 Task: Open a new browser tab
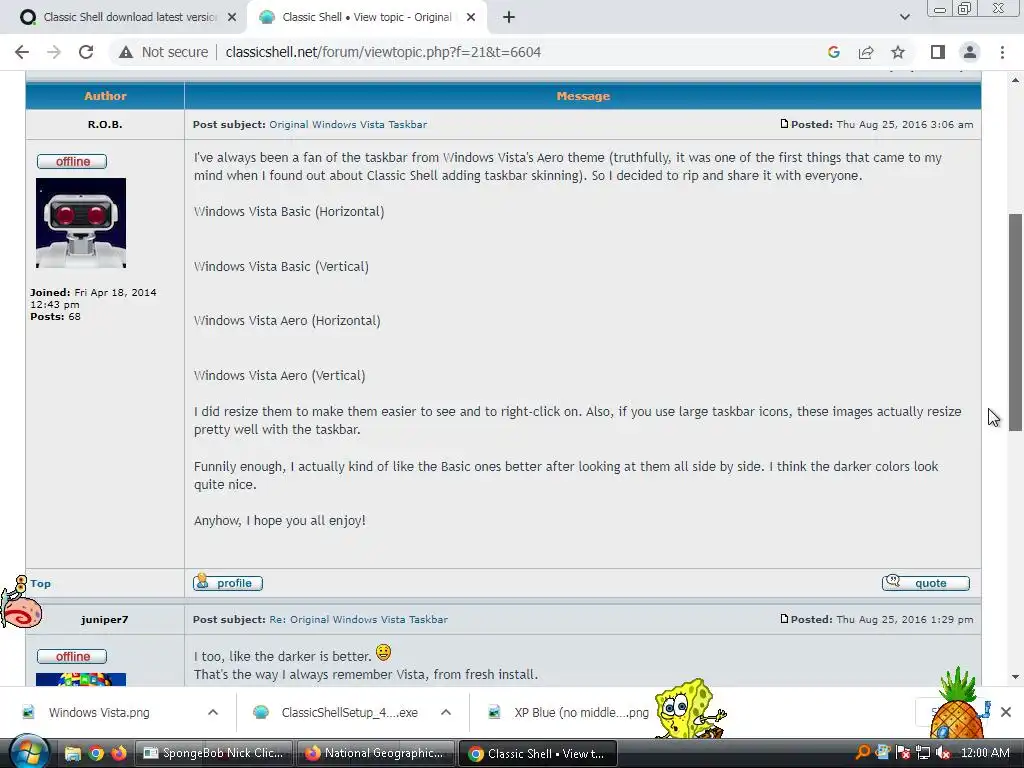coord(509,18)
